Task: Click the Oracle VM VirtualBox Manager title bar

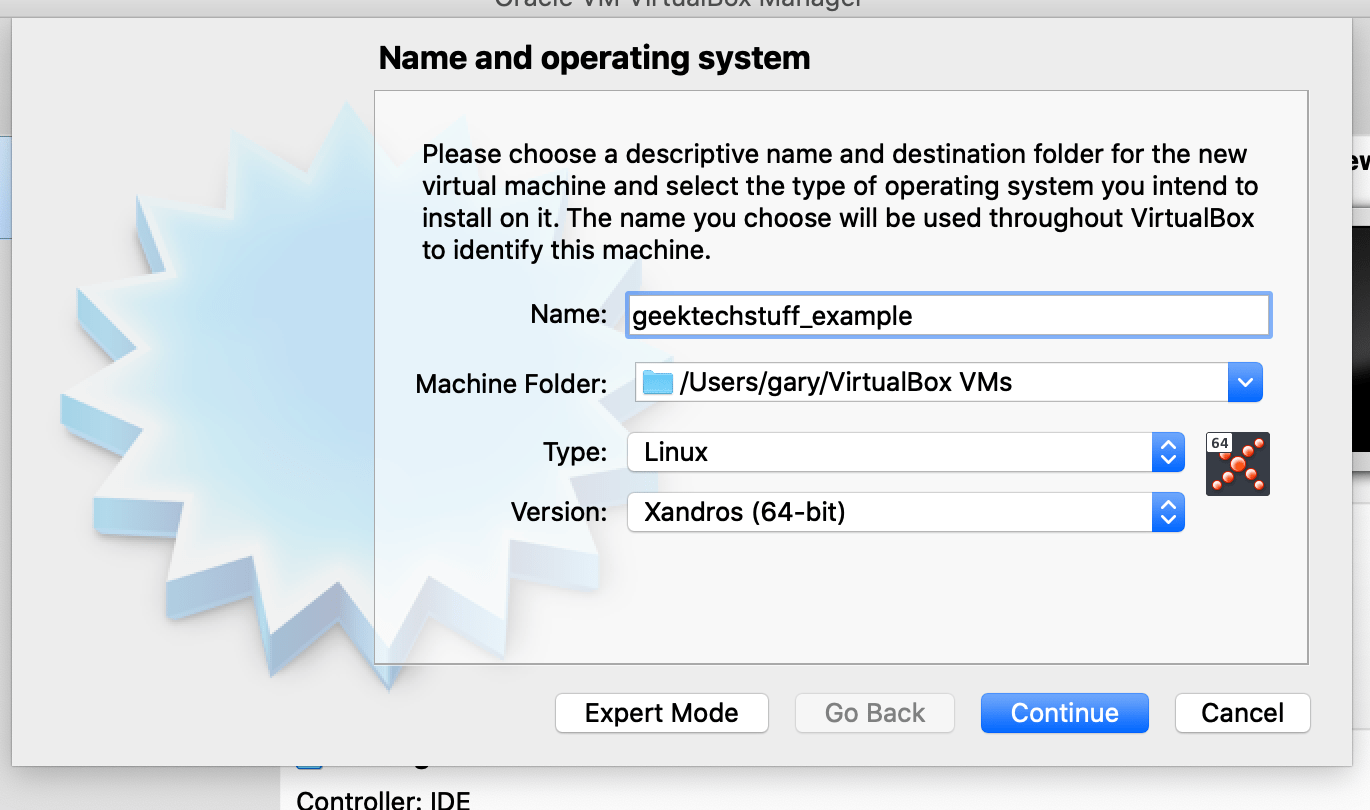Action: coord(685,5)
